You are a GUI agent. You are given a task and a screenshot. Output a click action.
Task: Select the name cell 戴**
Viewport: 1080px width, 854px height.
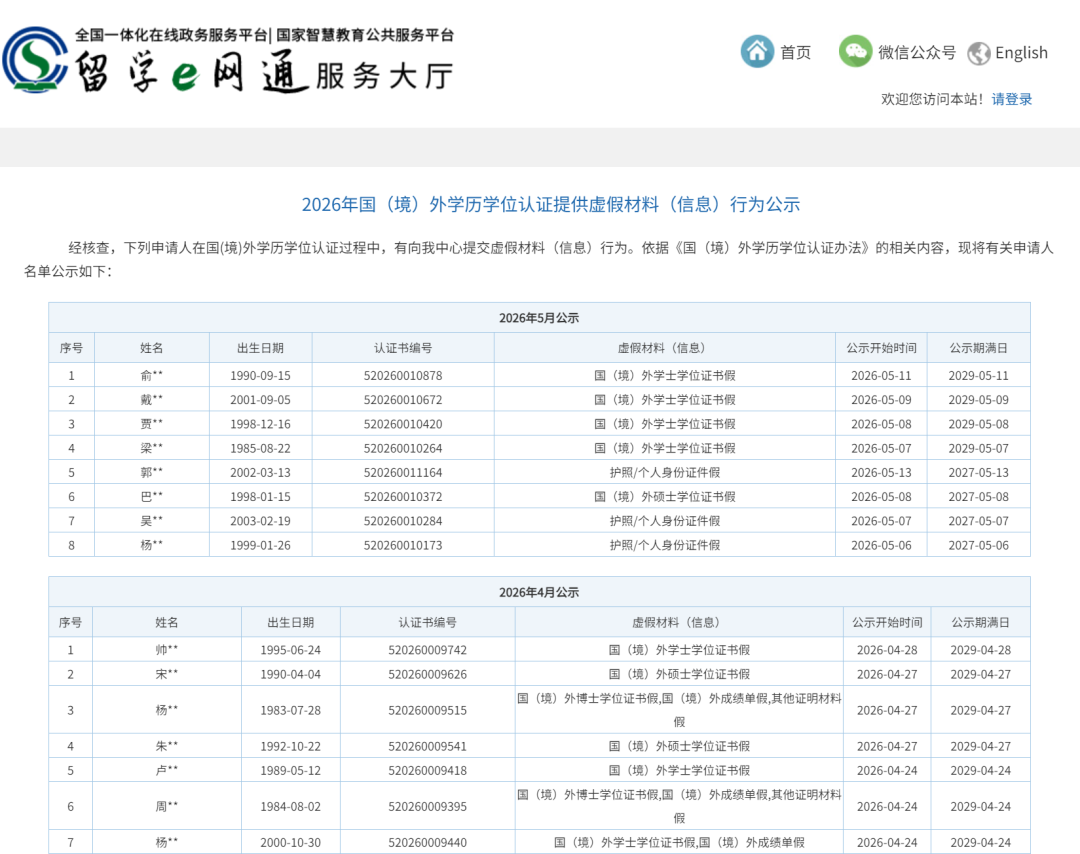(x=152, y=399)
